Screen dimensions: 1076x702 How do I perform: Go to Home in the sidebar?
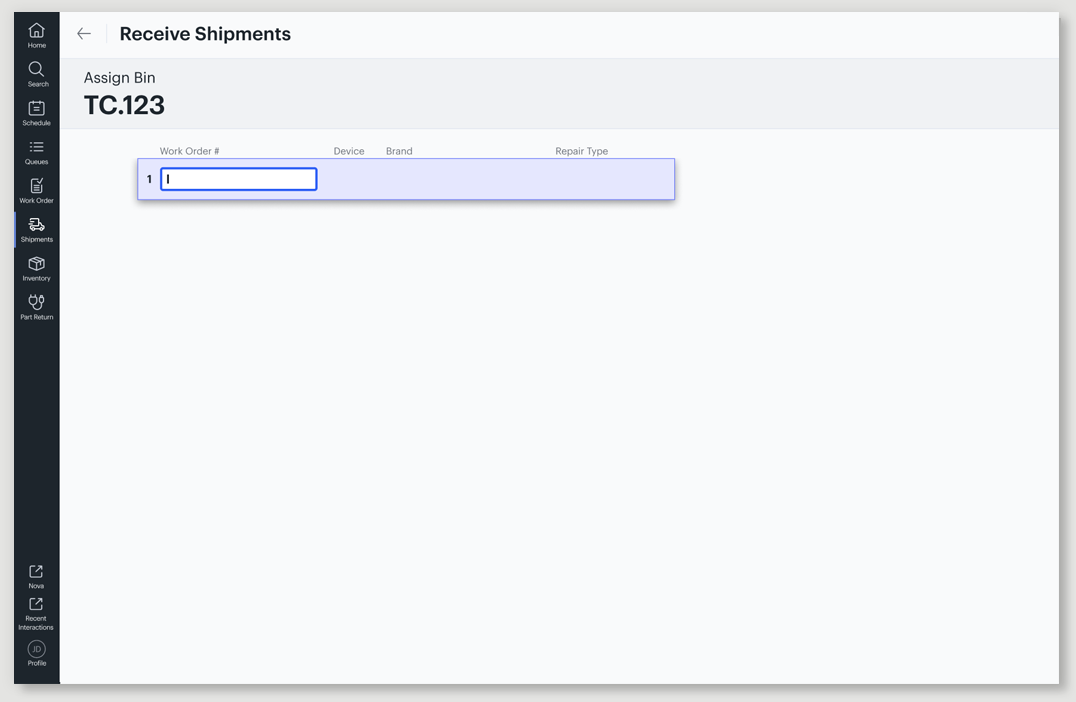(36, 35)
